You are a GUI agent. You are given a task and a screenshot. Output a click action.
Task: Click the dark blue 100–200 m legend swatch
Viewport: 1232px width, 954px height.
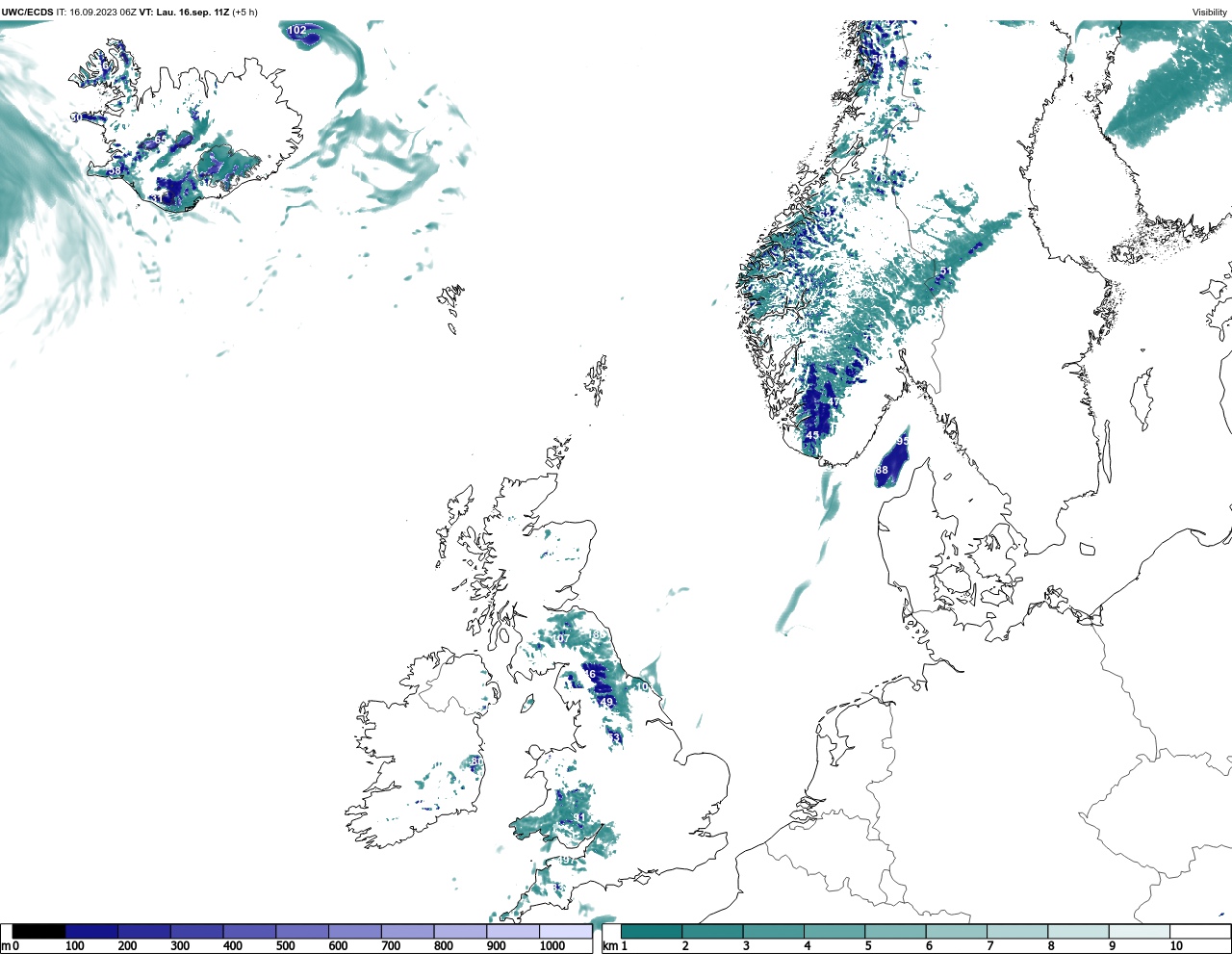91,931
